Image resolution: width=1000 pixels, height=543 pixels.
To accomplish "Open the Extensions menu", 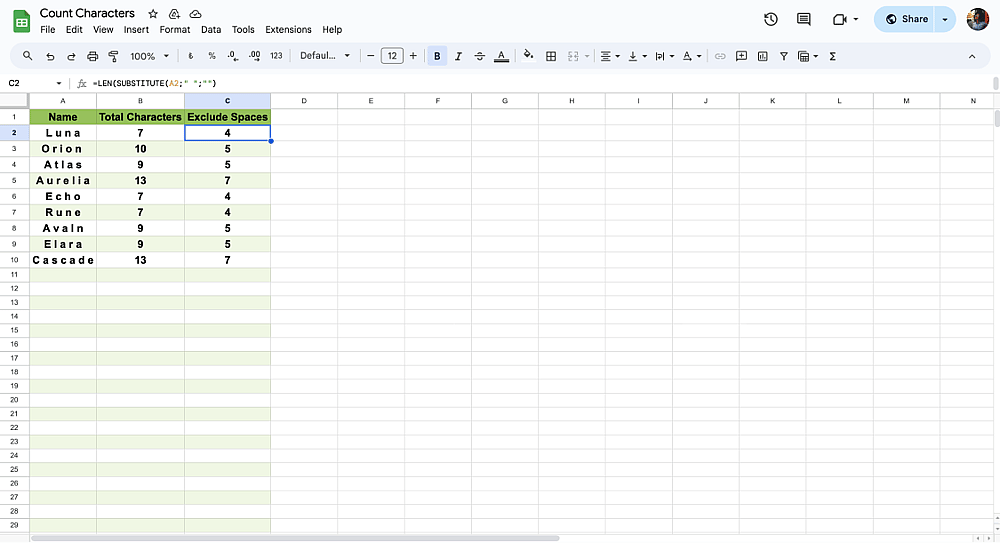I will coord(288,29).
